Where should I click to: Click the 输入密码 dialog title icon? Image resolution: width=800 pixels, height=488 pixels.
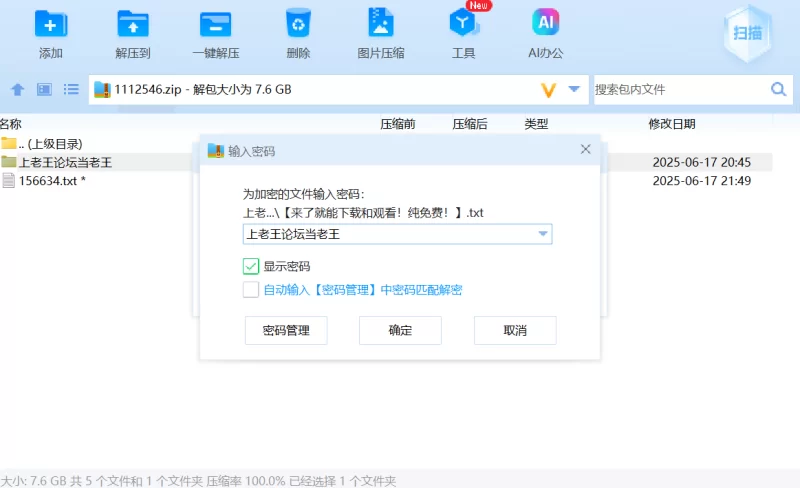click(x=216, y=151)
